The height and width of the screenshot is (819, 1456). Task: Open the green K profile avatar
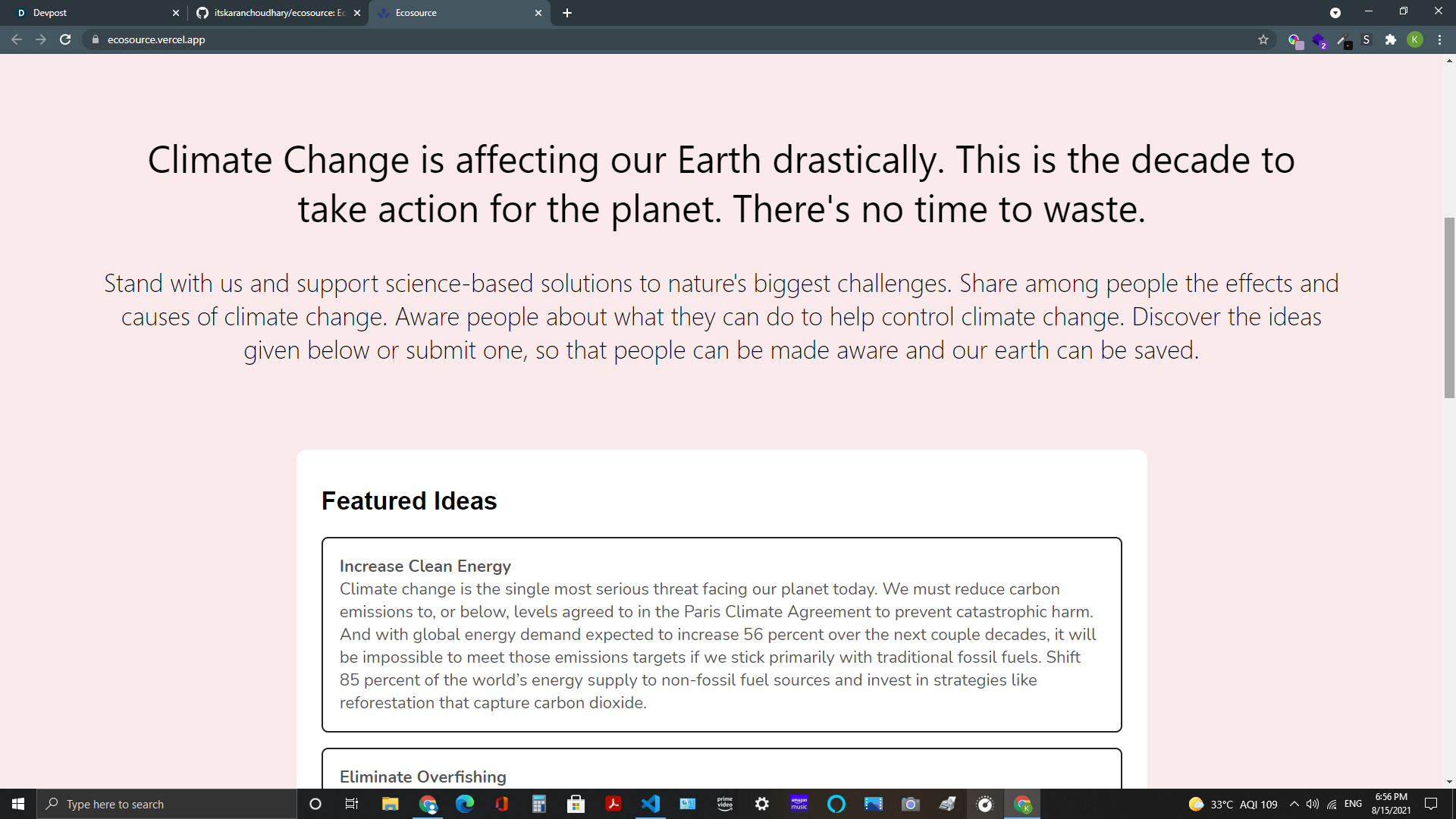click(1415, 39)
